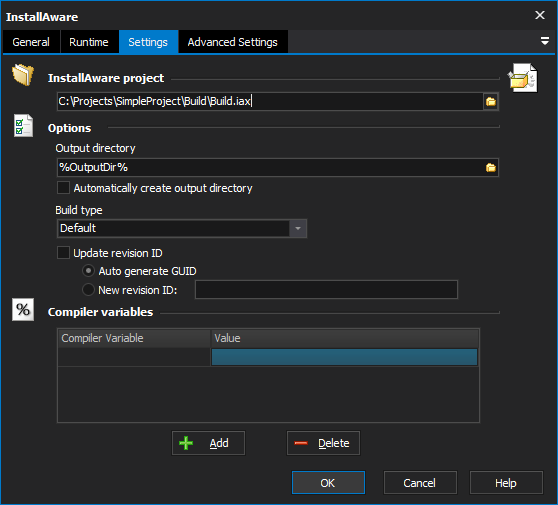Click the InstallAware package icon at top right
The height and width of the screenshot is (505, 558).
pyautogui.click(x=522, y=78)
